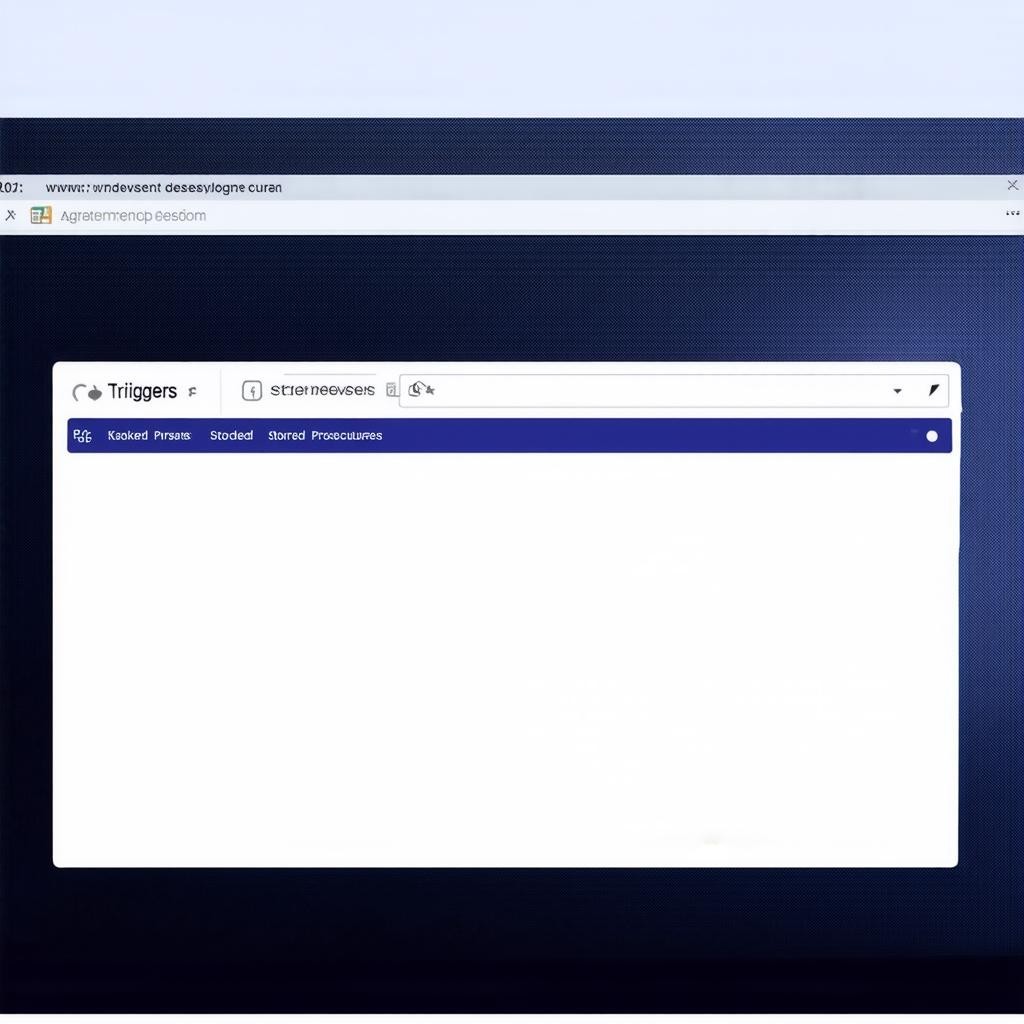This screenshot has height=1024, width=1024.
Task: Click the Triggers refresh icon
Action: (x=87, y=392)
